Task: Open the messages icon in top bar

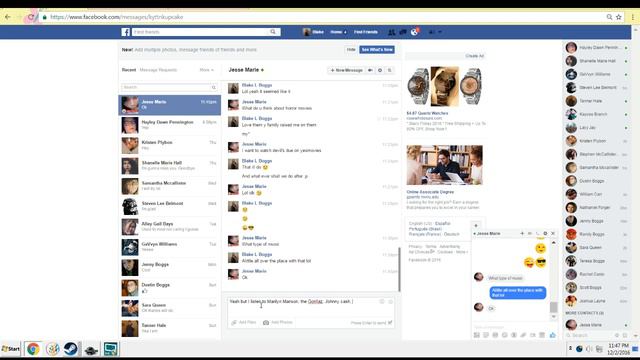Action: pos(402,32)
